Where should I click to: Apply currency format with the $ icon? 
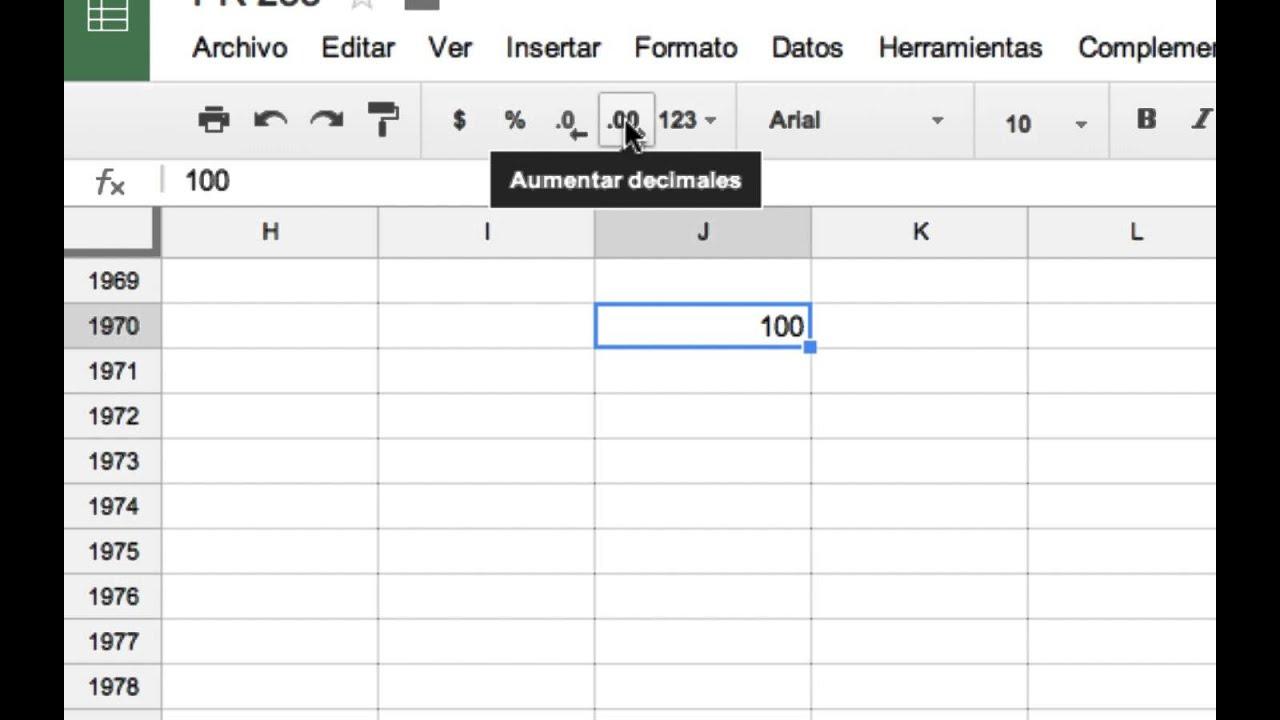pos(459,119)
